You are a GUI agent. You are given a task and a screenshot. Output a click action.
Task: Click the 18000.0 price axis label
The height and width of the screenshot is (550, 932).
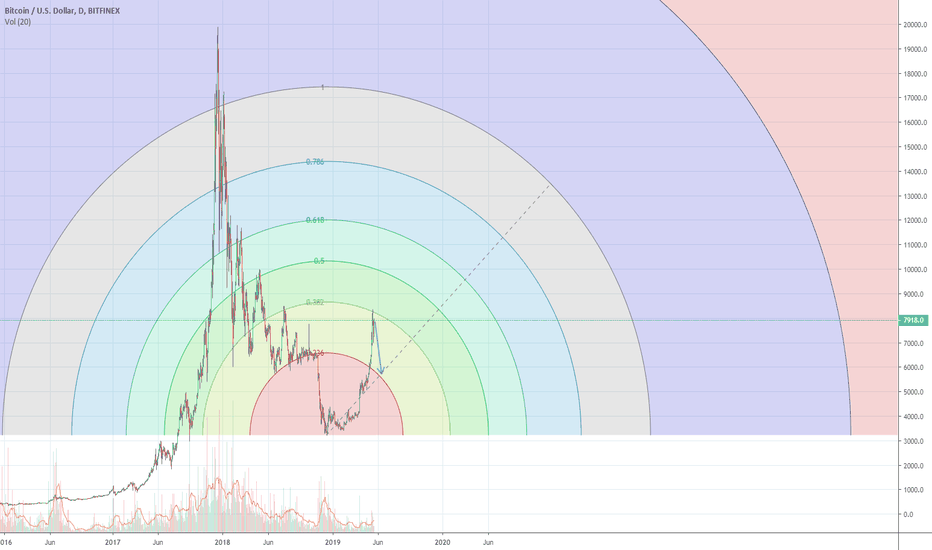click(x=915, y=74)
